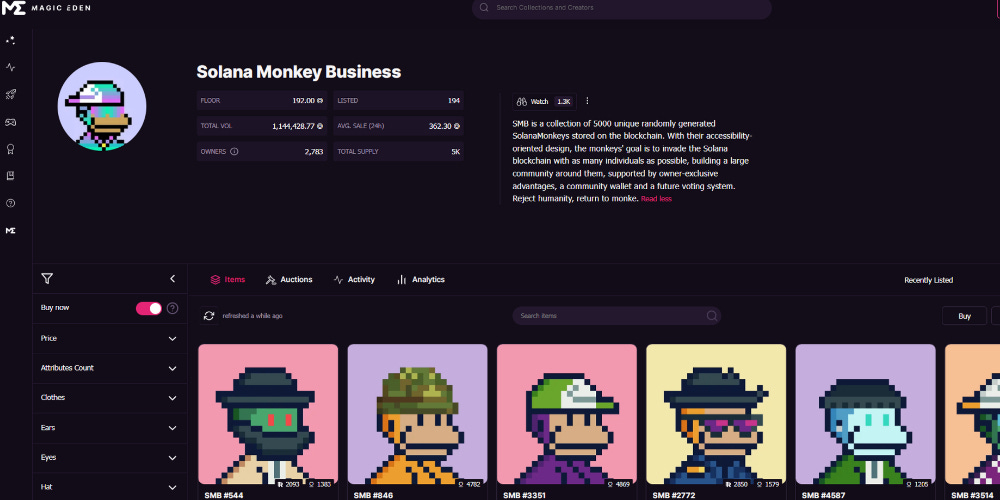The height and width of the screenshot is (500, 1000).
Task: Click rank badge 4782 on SMB #846
Action: (x=471, y=484)
